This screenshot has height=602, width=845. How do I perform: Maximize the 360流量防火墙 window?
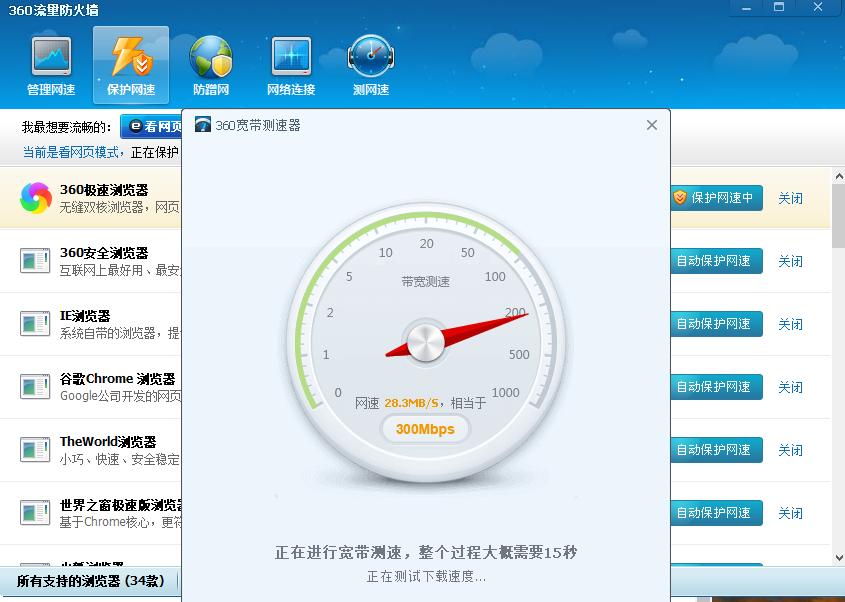779,8
